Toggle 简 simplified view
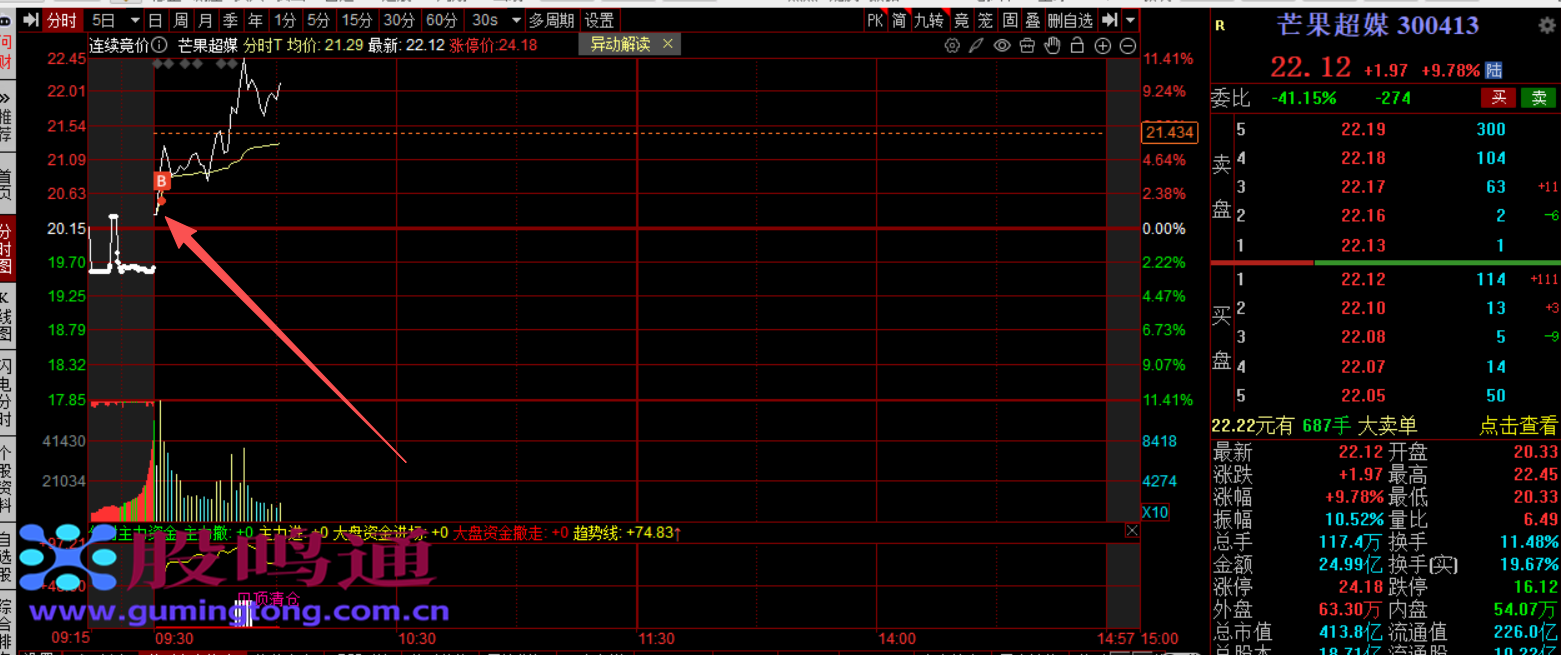1561x655 pixels. tap(899, 20)
